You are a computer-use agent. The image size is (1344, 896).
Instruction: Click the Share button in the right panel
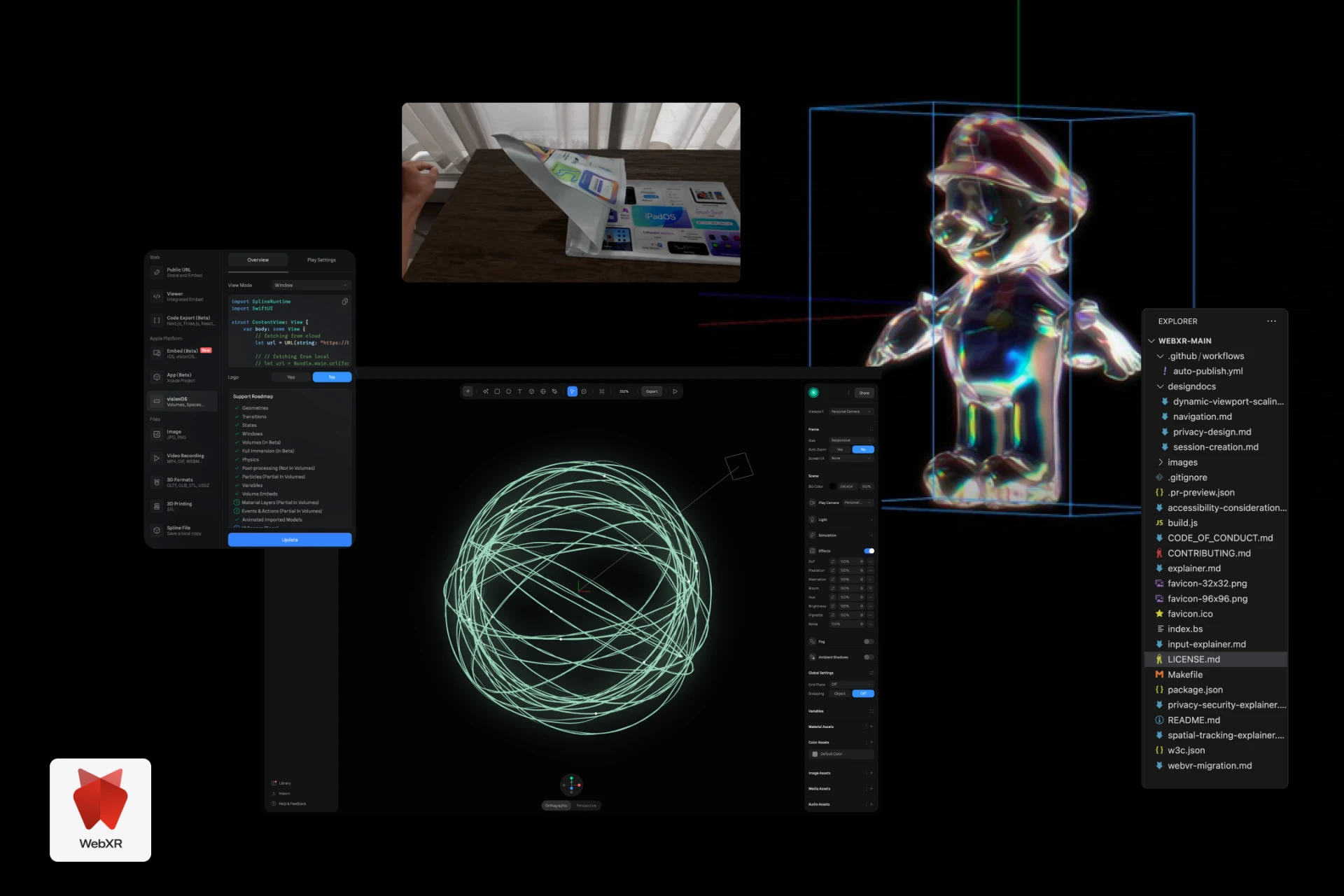[x=864, y=393]
